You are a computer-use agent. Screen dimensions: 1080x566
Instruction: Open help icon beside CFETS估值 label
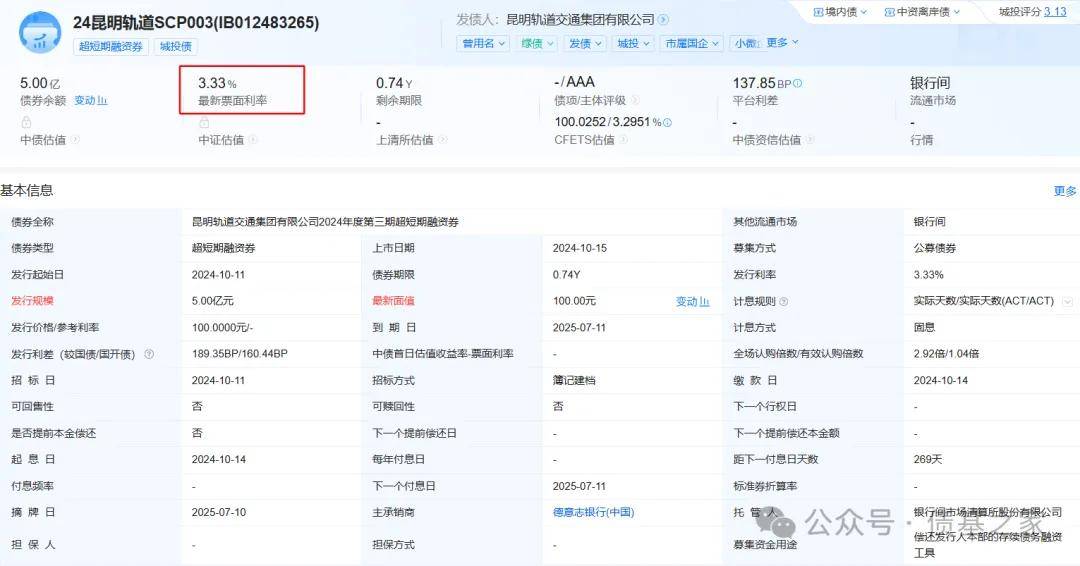point(623,140)
